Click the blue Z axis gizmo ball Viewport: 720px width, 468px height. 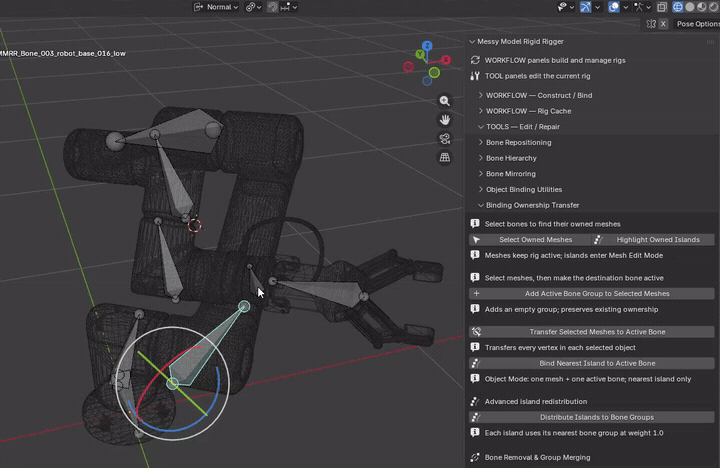pos(427,45)
